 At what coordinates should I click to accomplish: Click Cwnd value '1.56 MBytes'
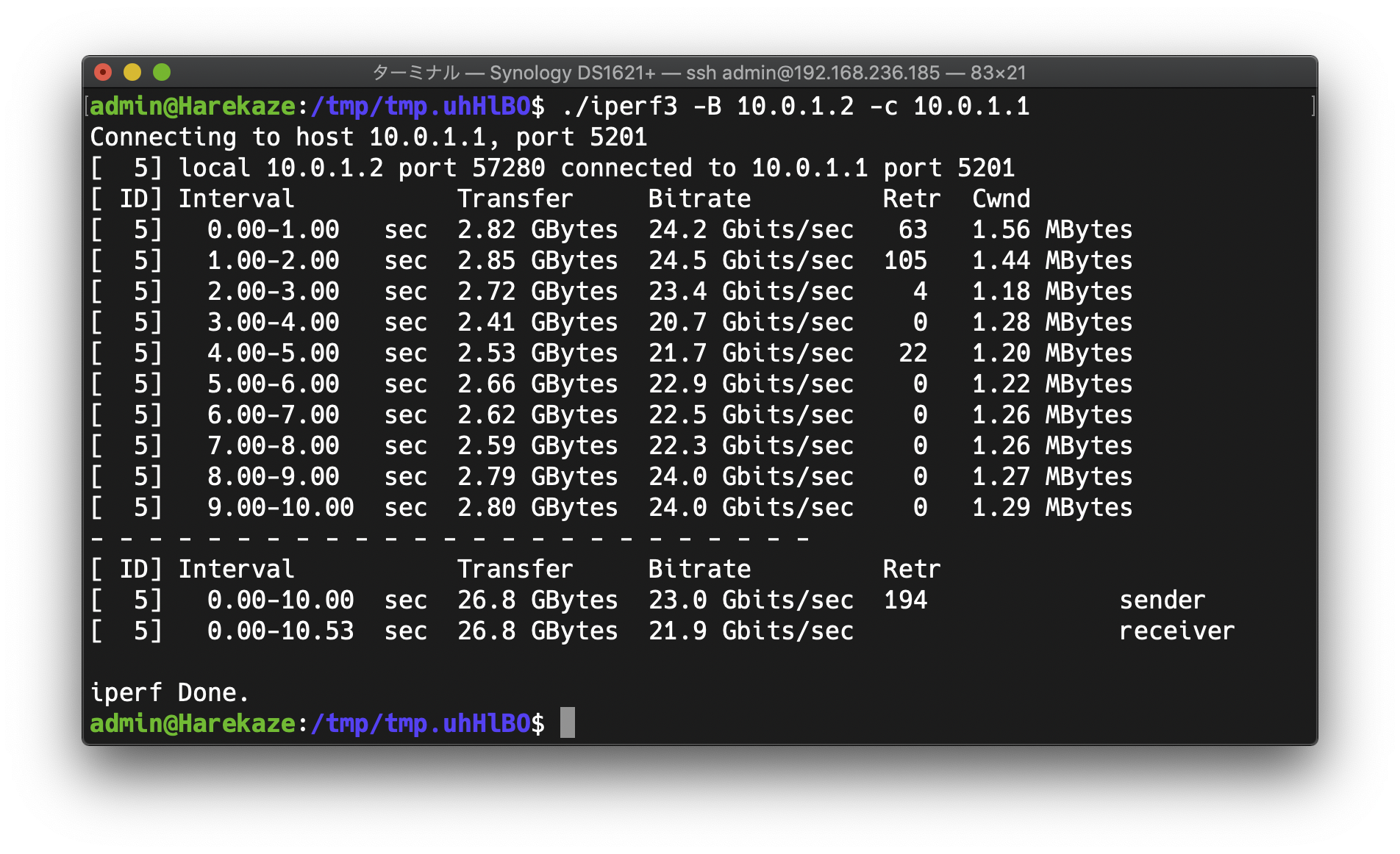coord(1052,230)
